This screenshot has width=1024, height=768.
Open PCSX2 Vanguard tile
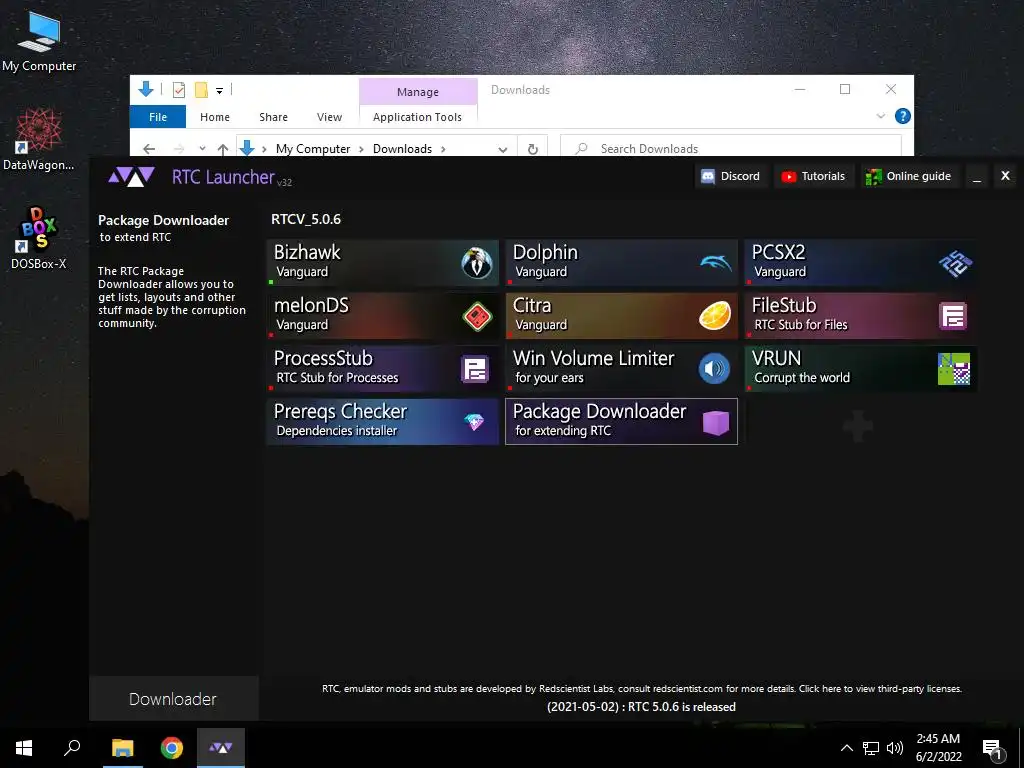click(x=861, y=263)
